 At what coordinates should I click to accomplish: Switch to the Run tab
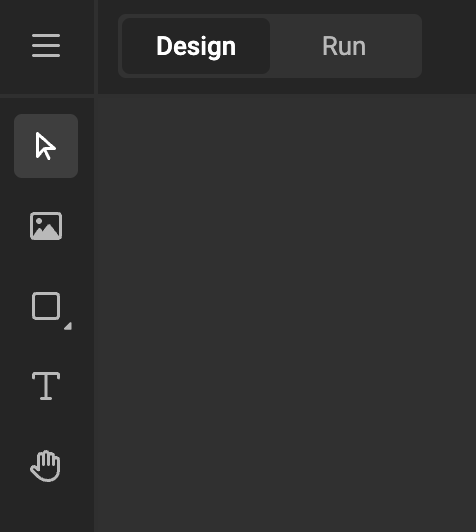(x=344, y=46)
